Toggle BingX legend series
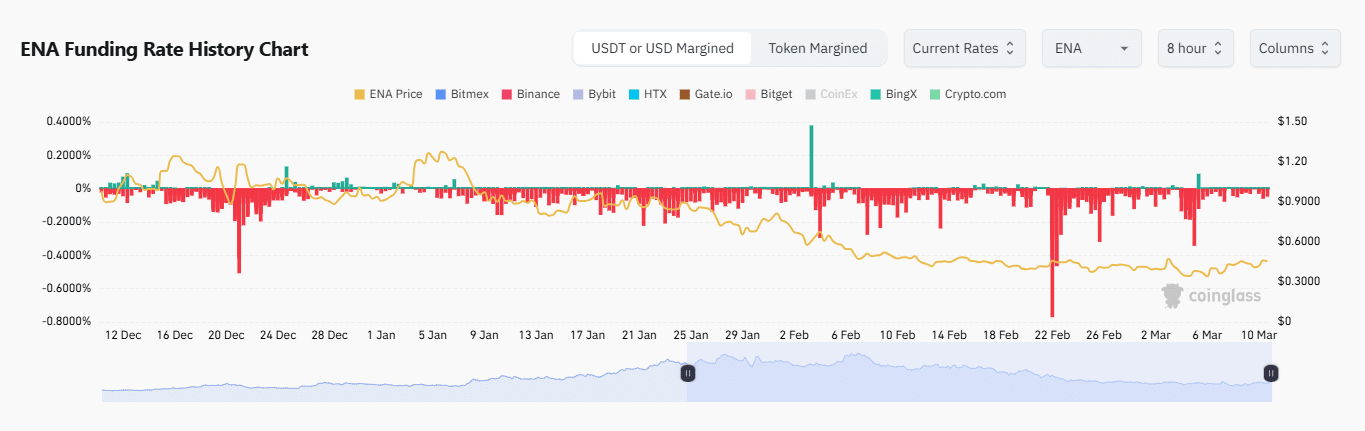The width and height of the screenshot is (1365, 431). tap(894, 94)
